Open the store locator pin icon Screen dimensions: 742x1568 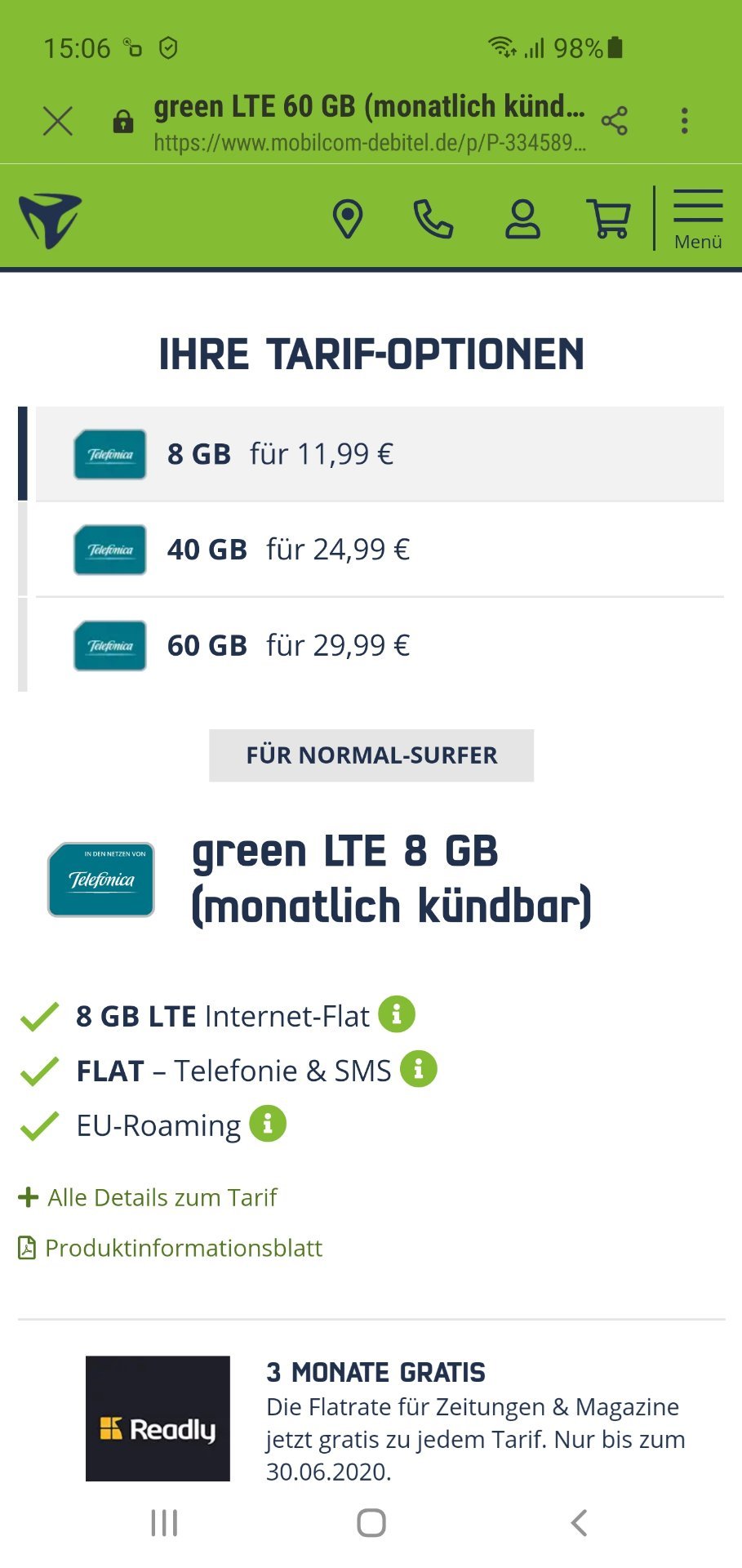(348, 219)
